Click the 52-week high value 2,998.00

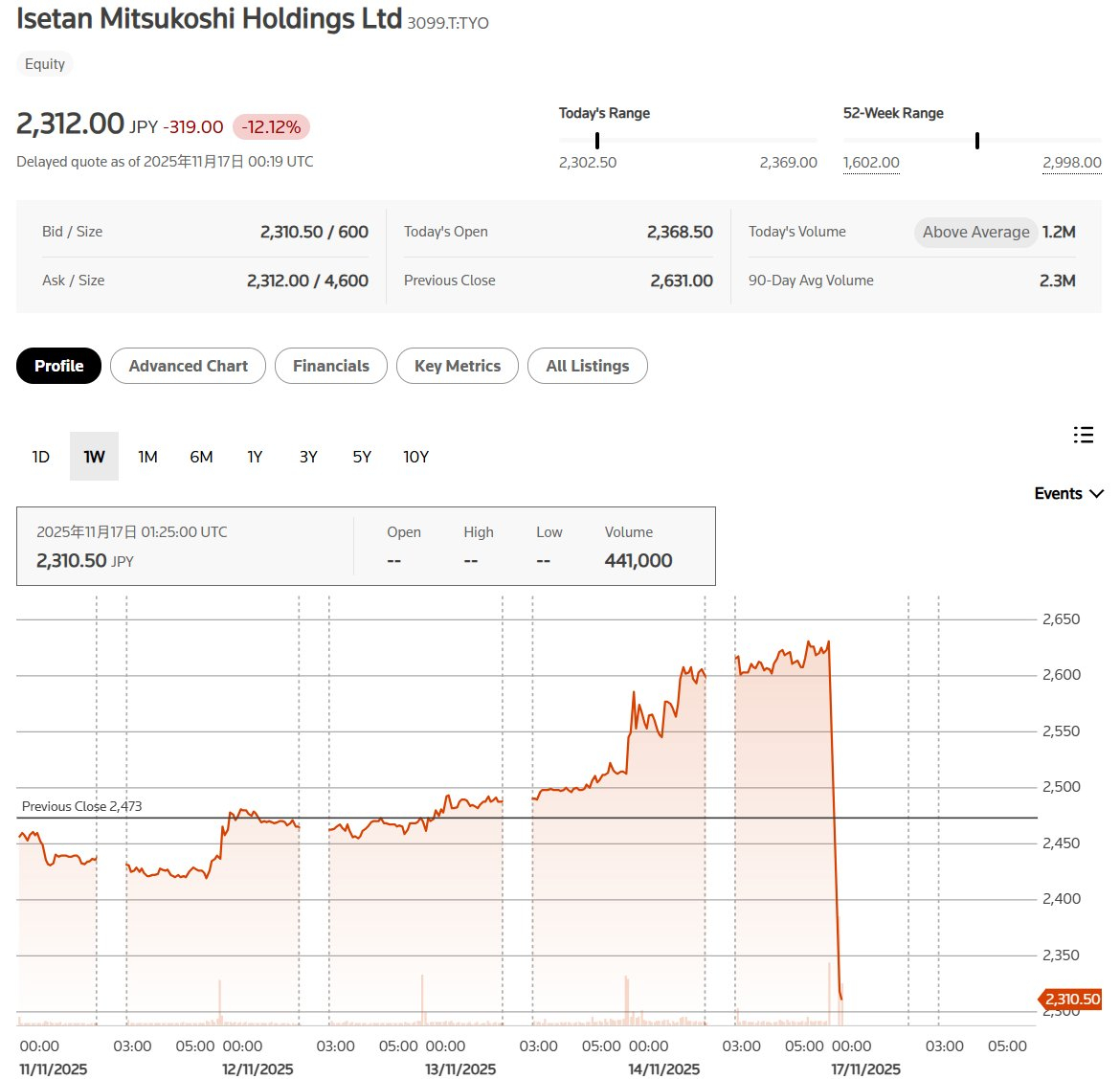1071,163
